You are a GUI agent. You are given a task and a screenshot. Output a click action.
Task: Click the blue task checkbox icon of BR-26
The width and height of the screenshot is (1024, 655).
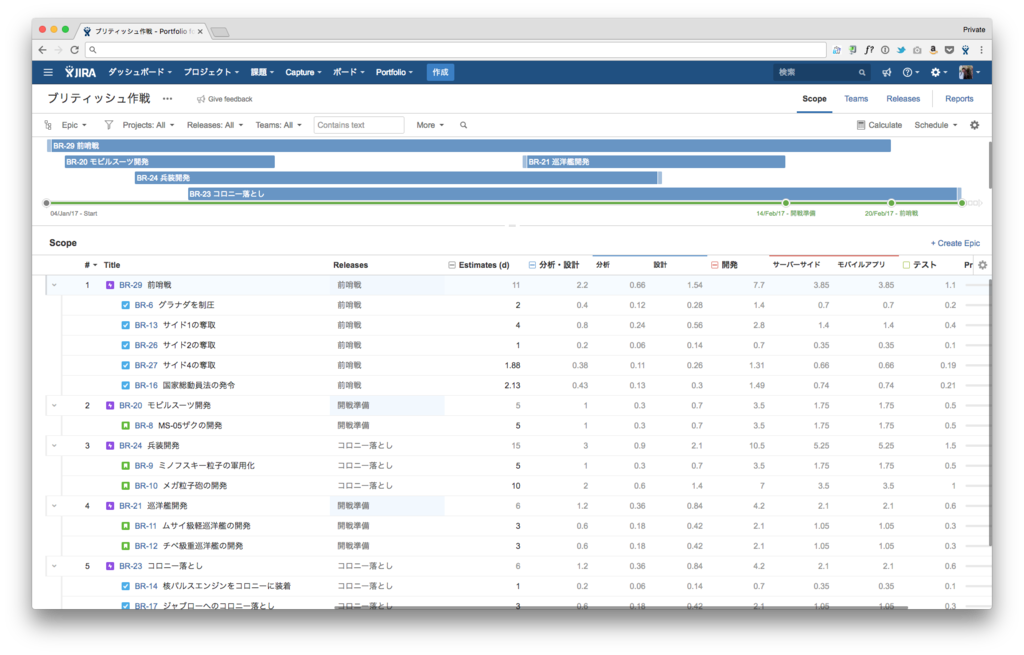tap(125, 345)
